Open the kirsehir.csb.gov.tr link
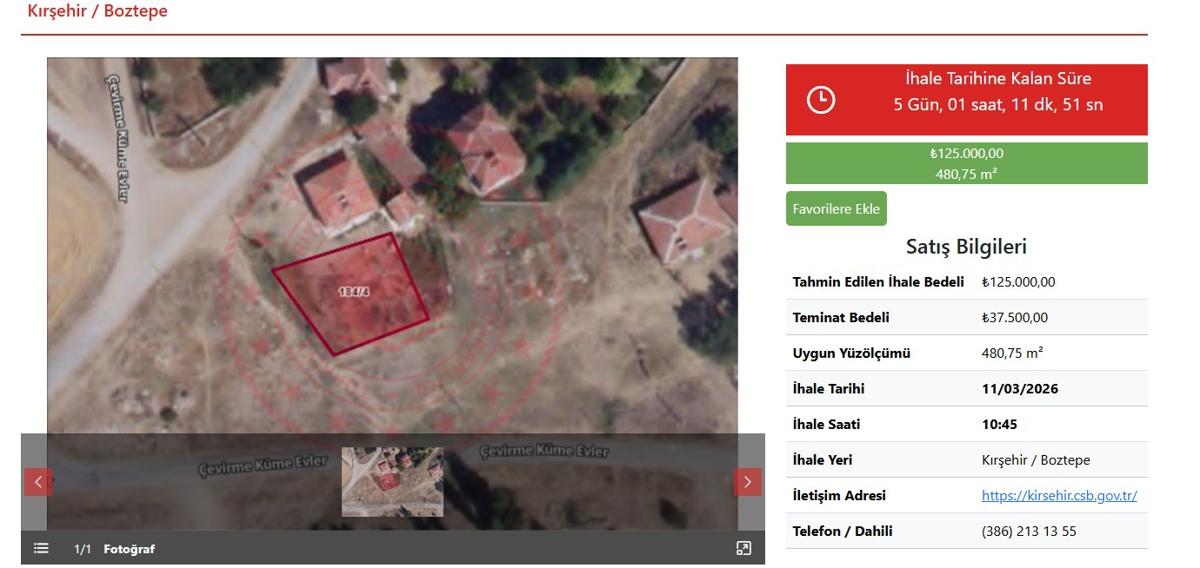Image resolution: width=1200 pixels, height=568 pixels. point(1059,496)
